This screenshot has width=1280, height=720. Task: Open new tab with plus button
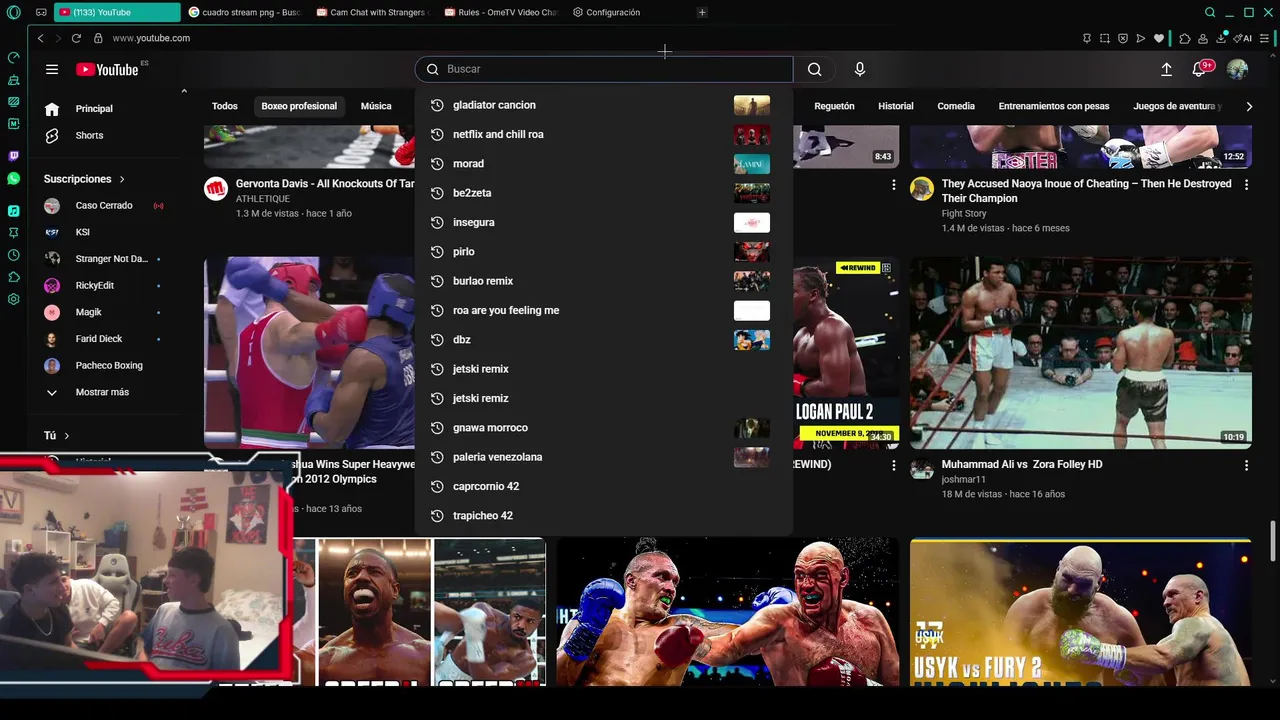(x=702, y=12)
